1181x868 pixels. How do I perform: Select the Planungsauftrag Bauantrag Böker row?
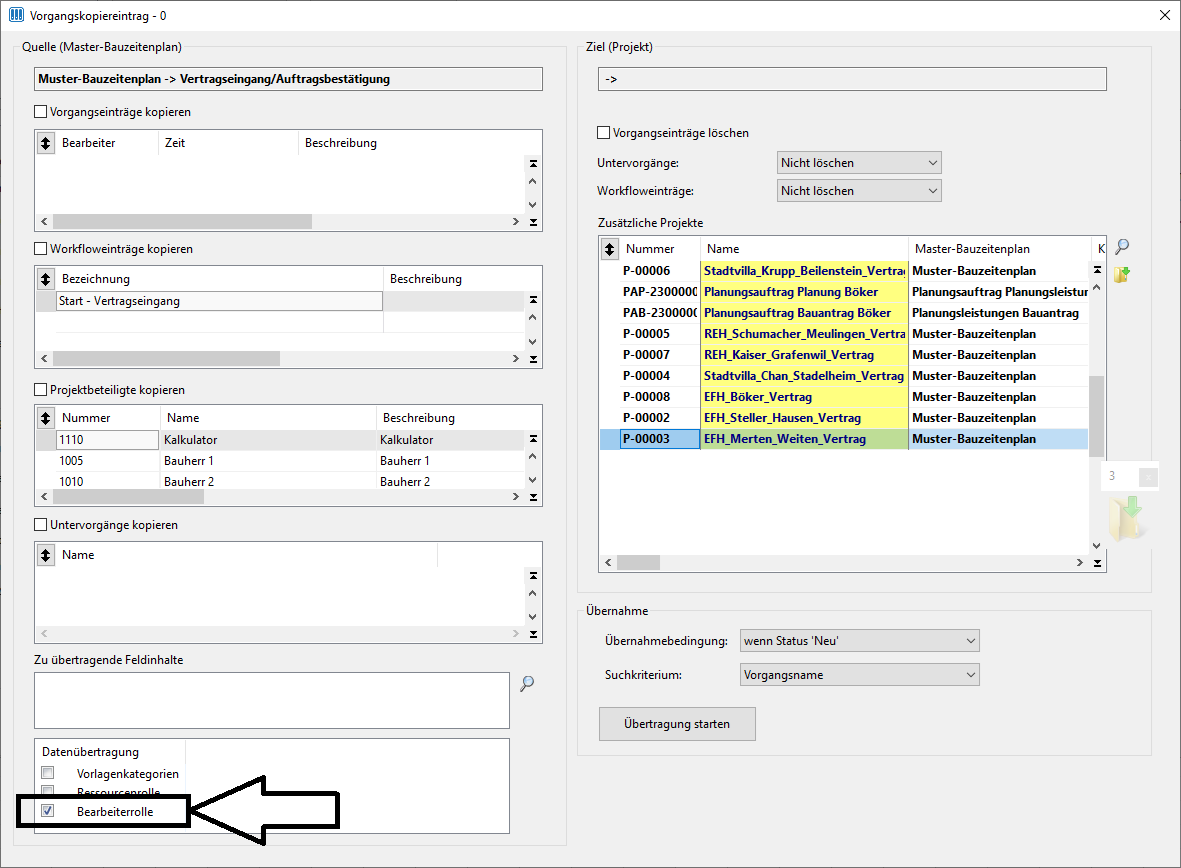click(x=844, y=313)
